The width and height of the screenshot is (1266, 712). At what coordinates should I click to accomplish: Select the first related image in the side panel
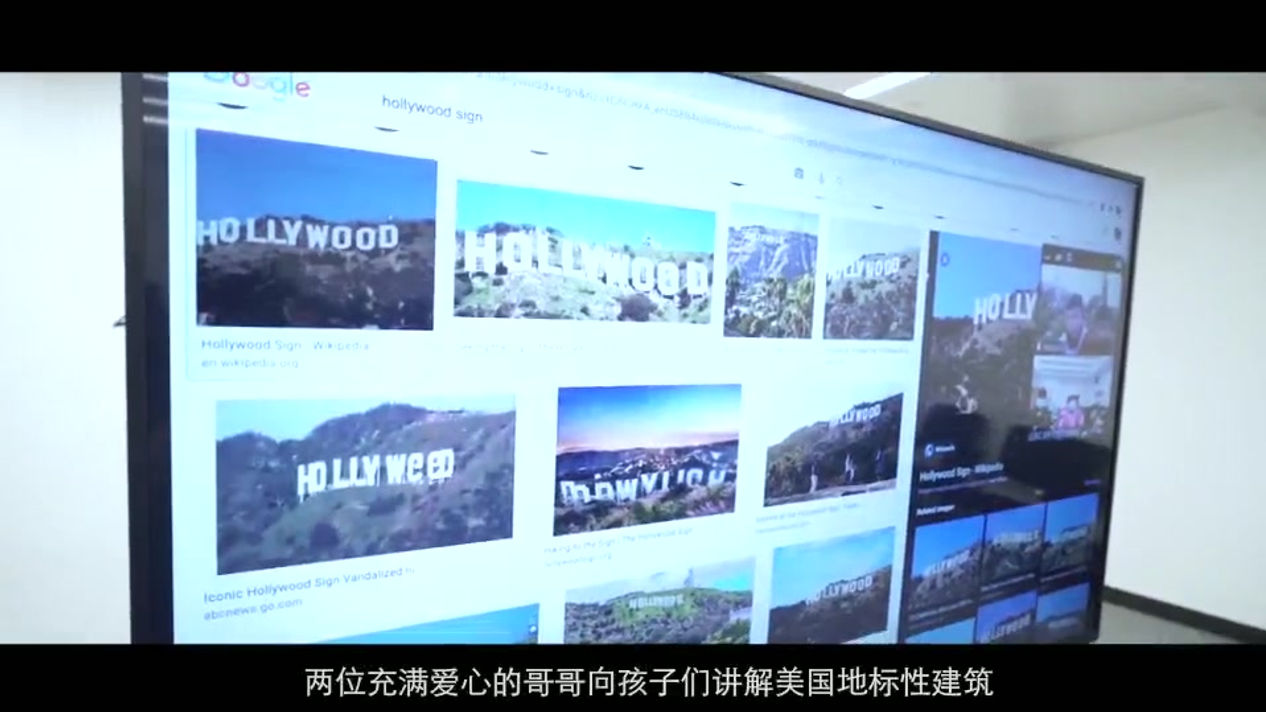tap(946, 561)
